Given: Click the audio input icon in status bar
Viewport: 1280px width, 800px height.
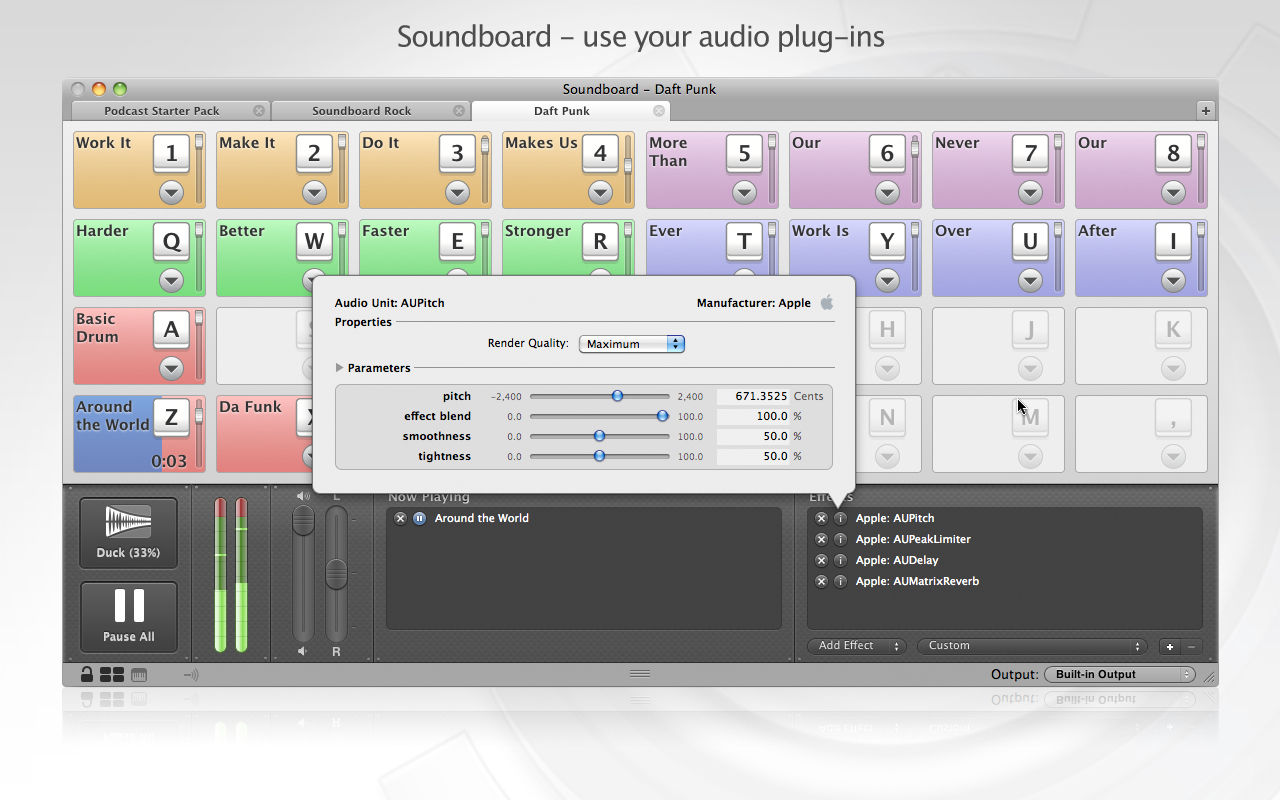Looking at the screenshot, I should 191,674.
